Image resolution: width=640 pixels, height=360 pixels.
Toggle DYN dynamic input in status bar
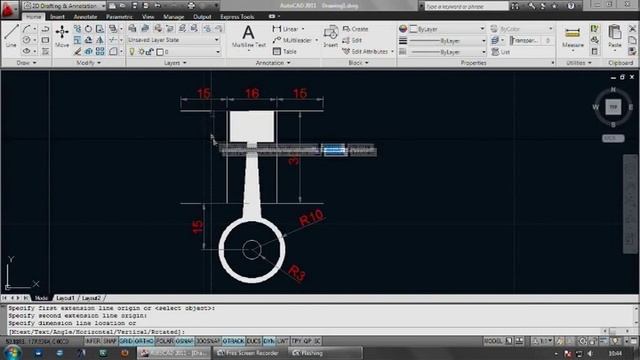click(x=269, y=341)
